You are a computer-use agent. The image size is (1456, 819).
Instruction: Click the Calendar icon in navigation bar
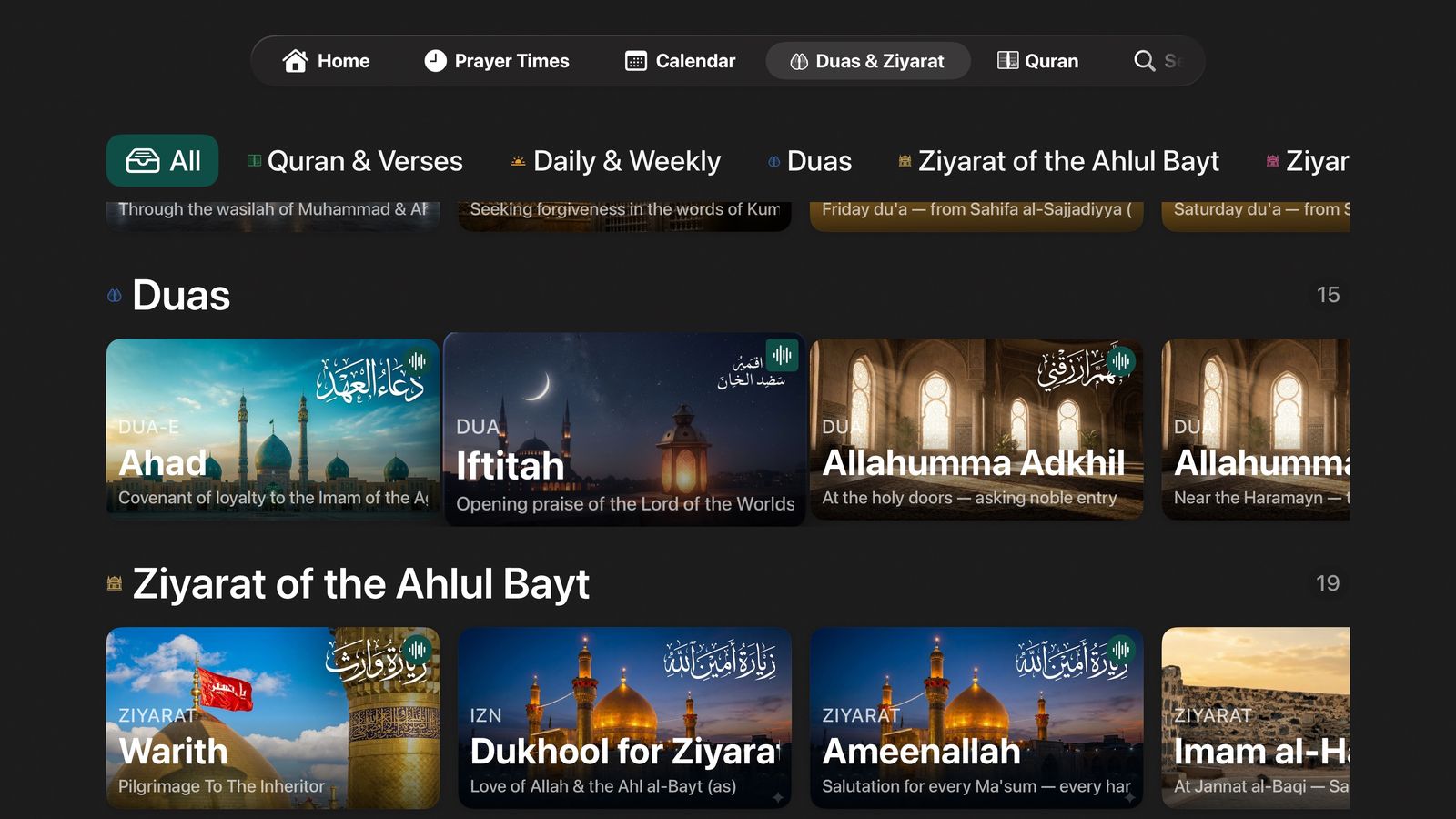coord(636,61)
